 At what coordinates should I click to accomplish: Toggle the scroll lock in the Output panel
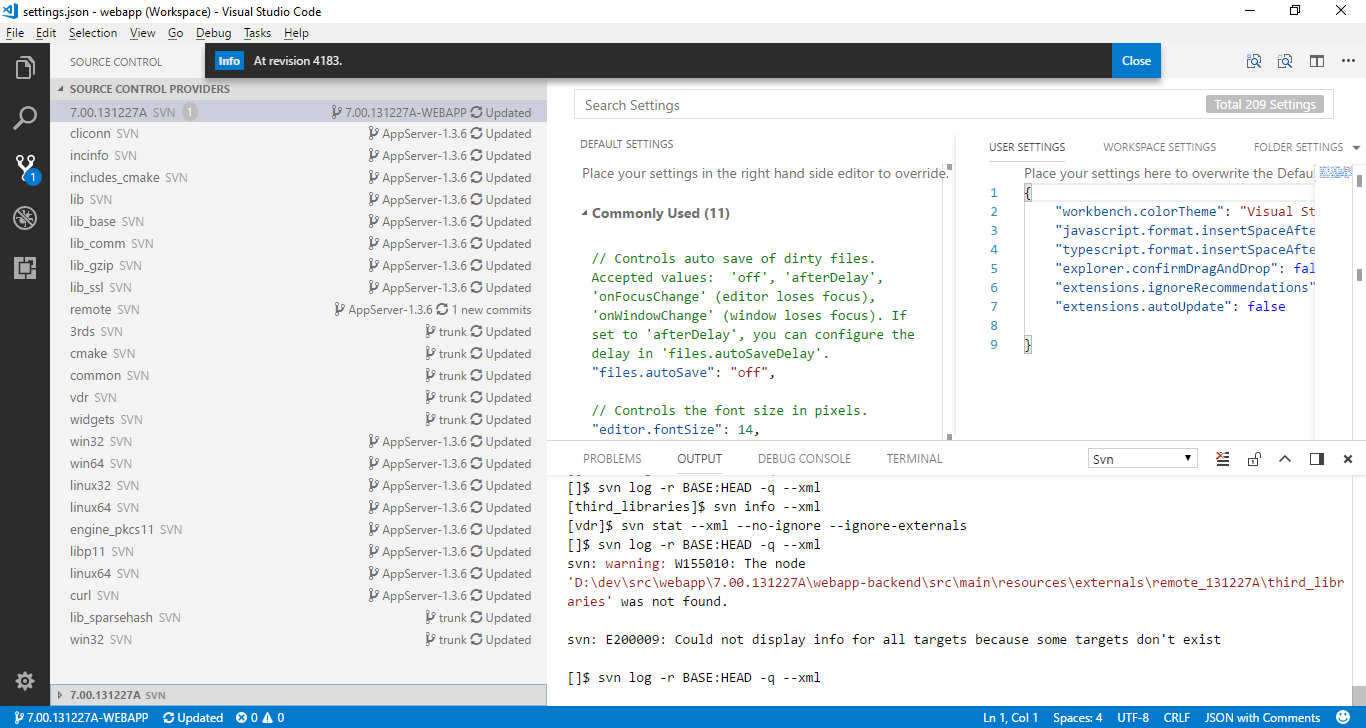1254,458
